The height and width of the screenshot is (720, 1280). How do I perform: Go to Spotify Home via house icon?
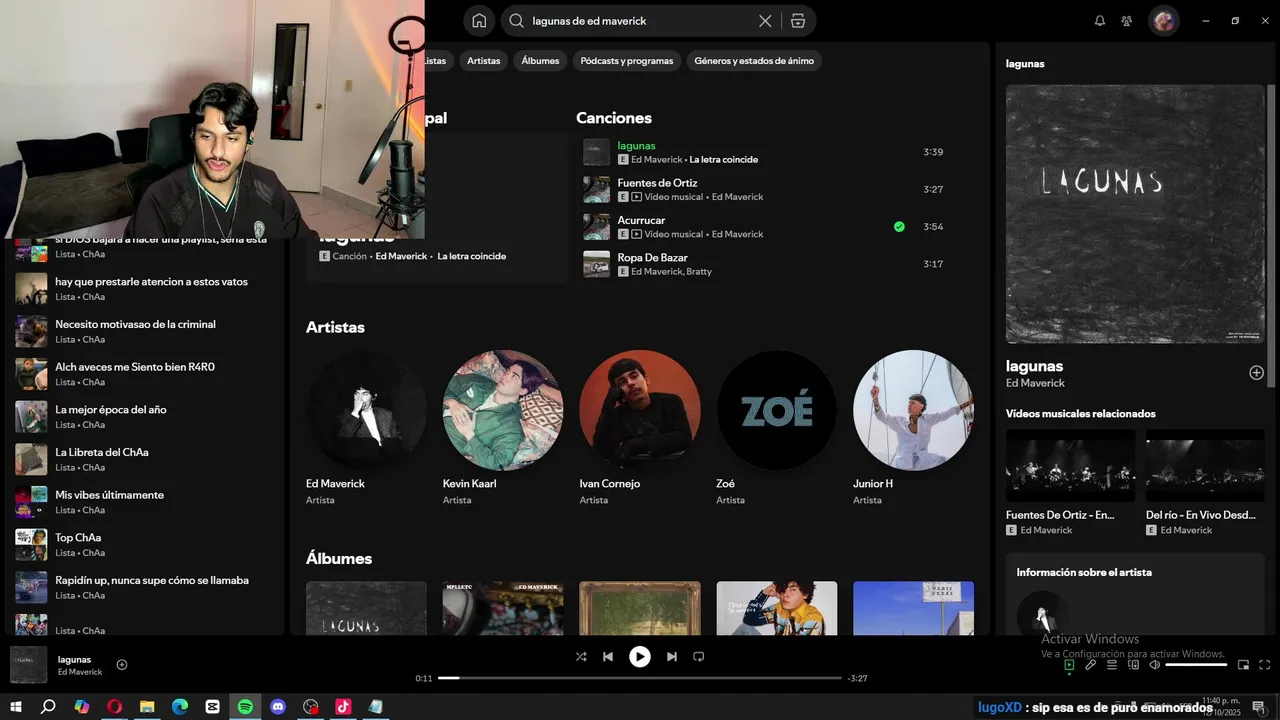coord(479,21)
